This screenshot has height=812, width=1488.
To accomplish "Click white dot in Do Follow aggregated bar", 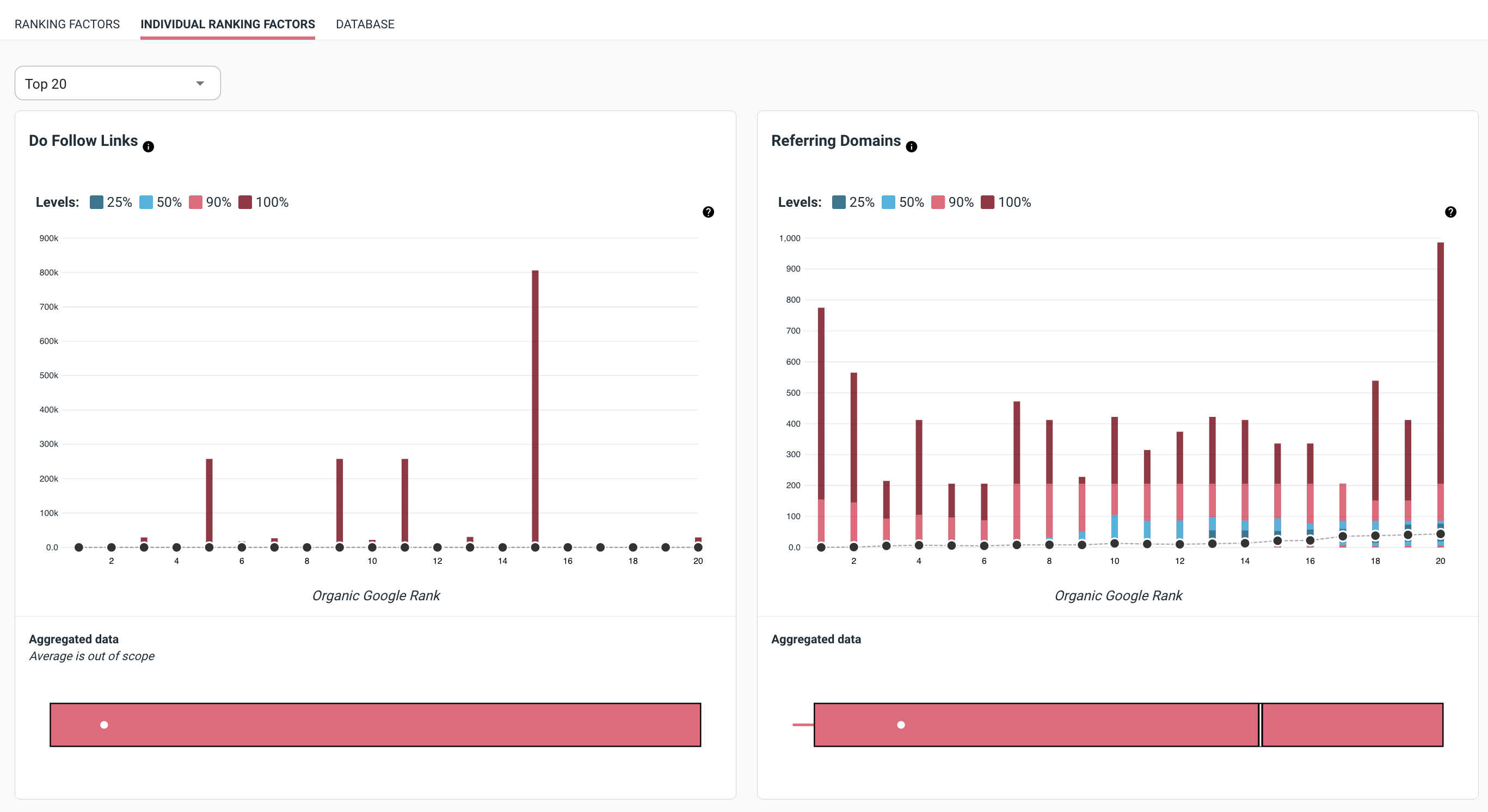I will click(104, 725).
